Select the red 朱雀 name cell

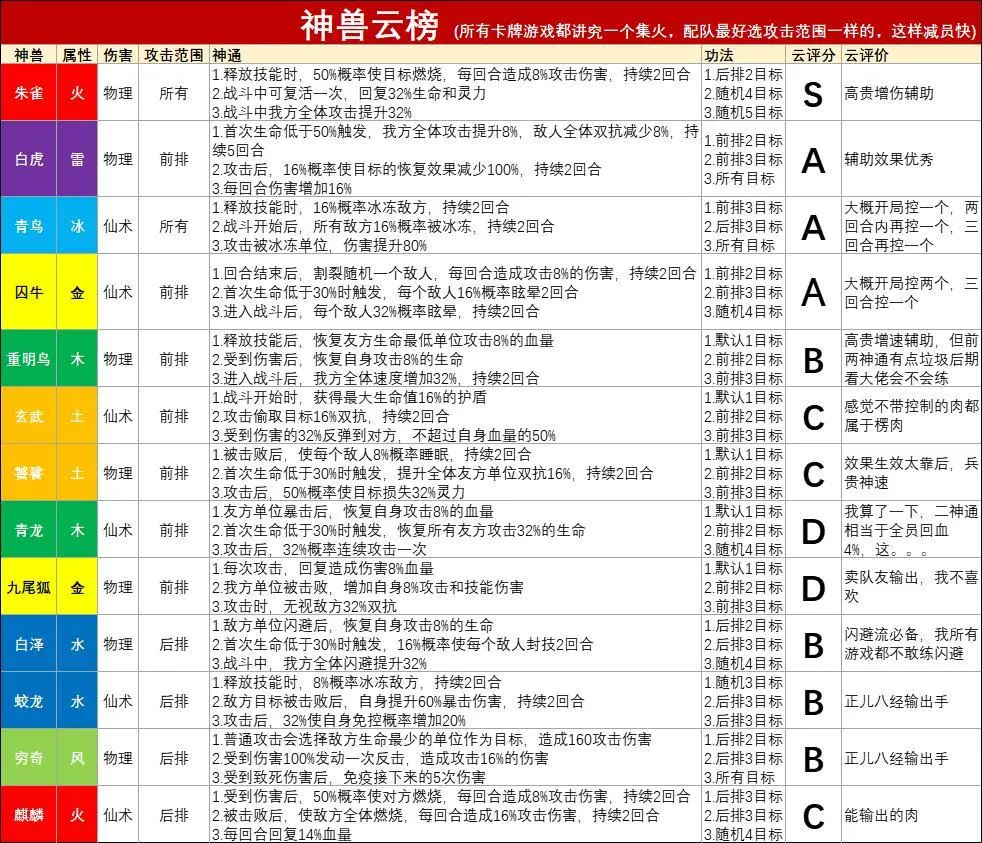coord(27,93)
